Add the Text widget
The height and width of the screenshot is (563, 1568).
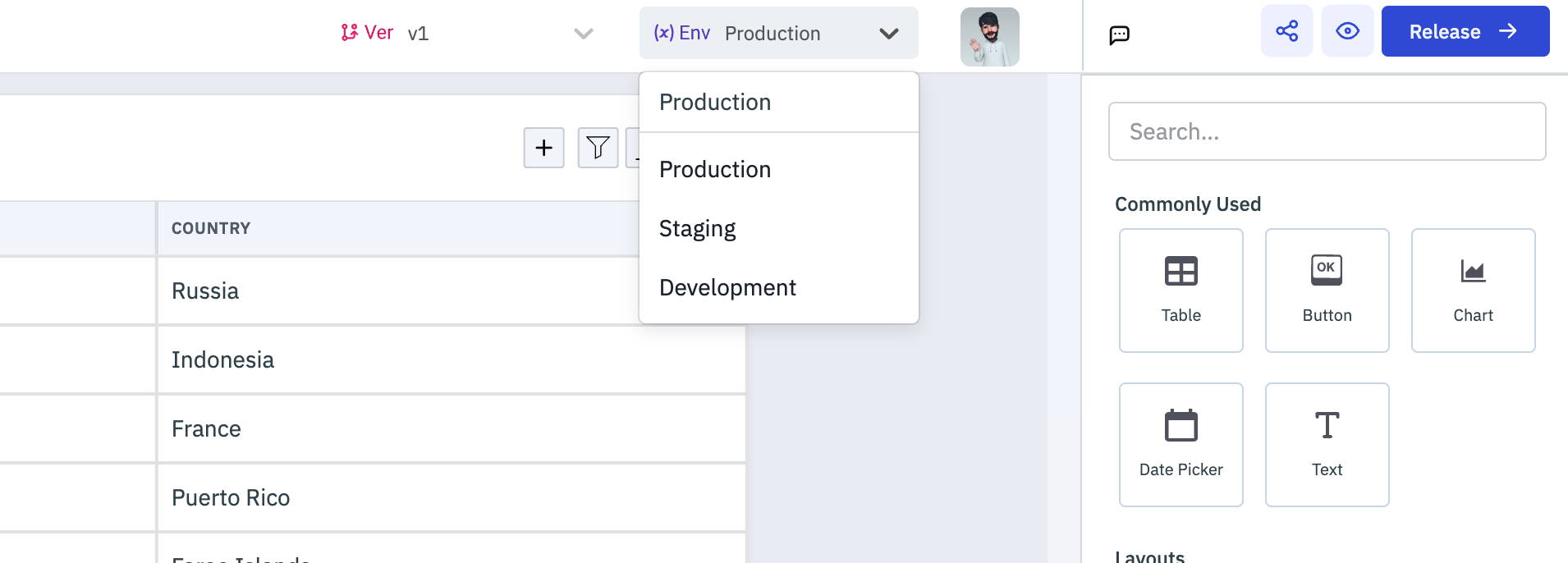(1327, 445)
